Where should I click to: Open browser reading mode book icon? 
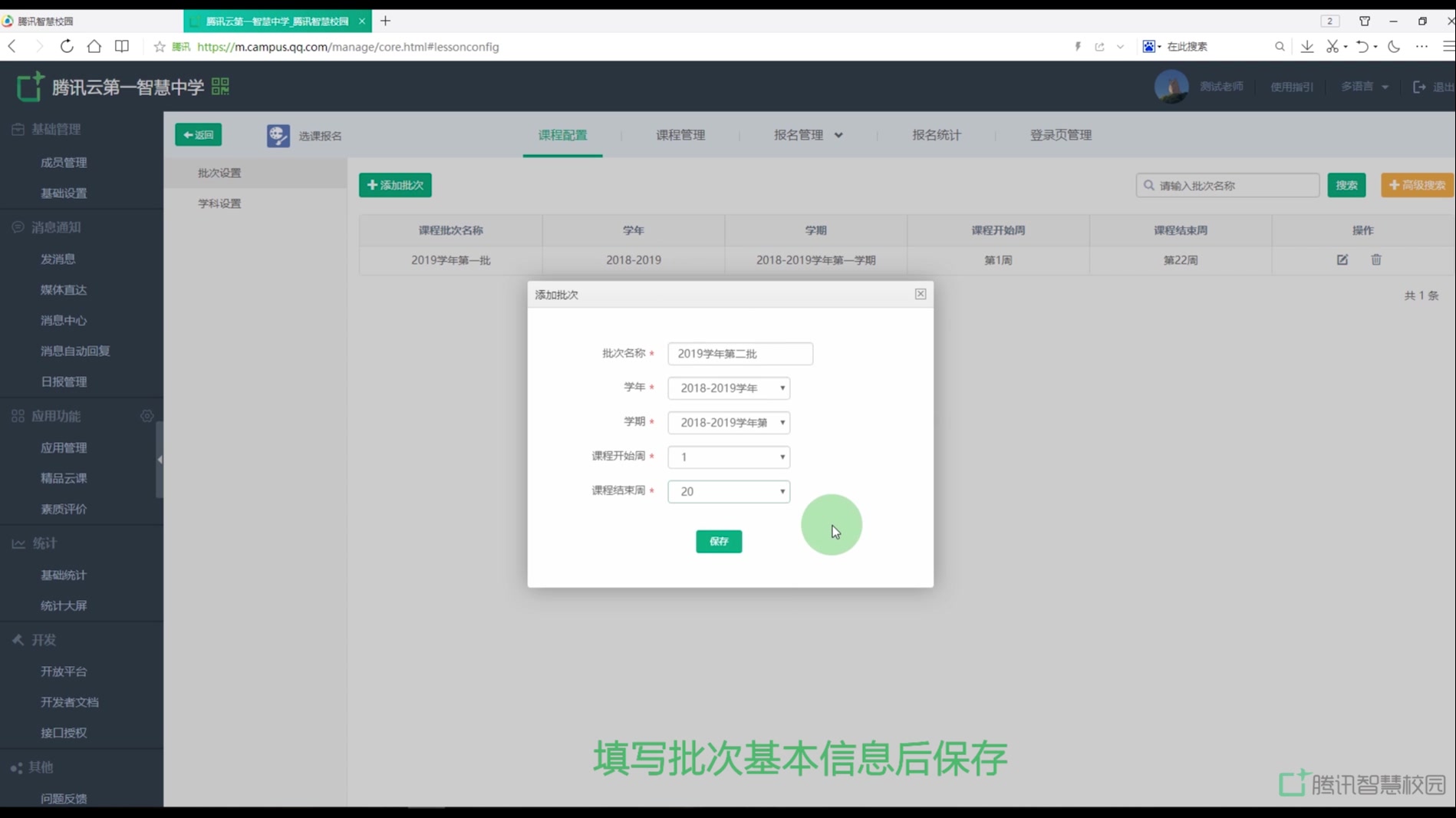click(x=122, y=47)
